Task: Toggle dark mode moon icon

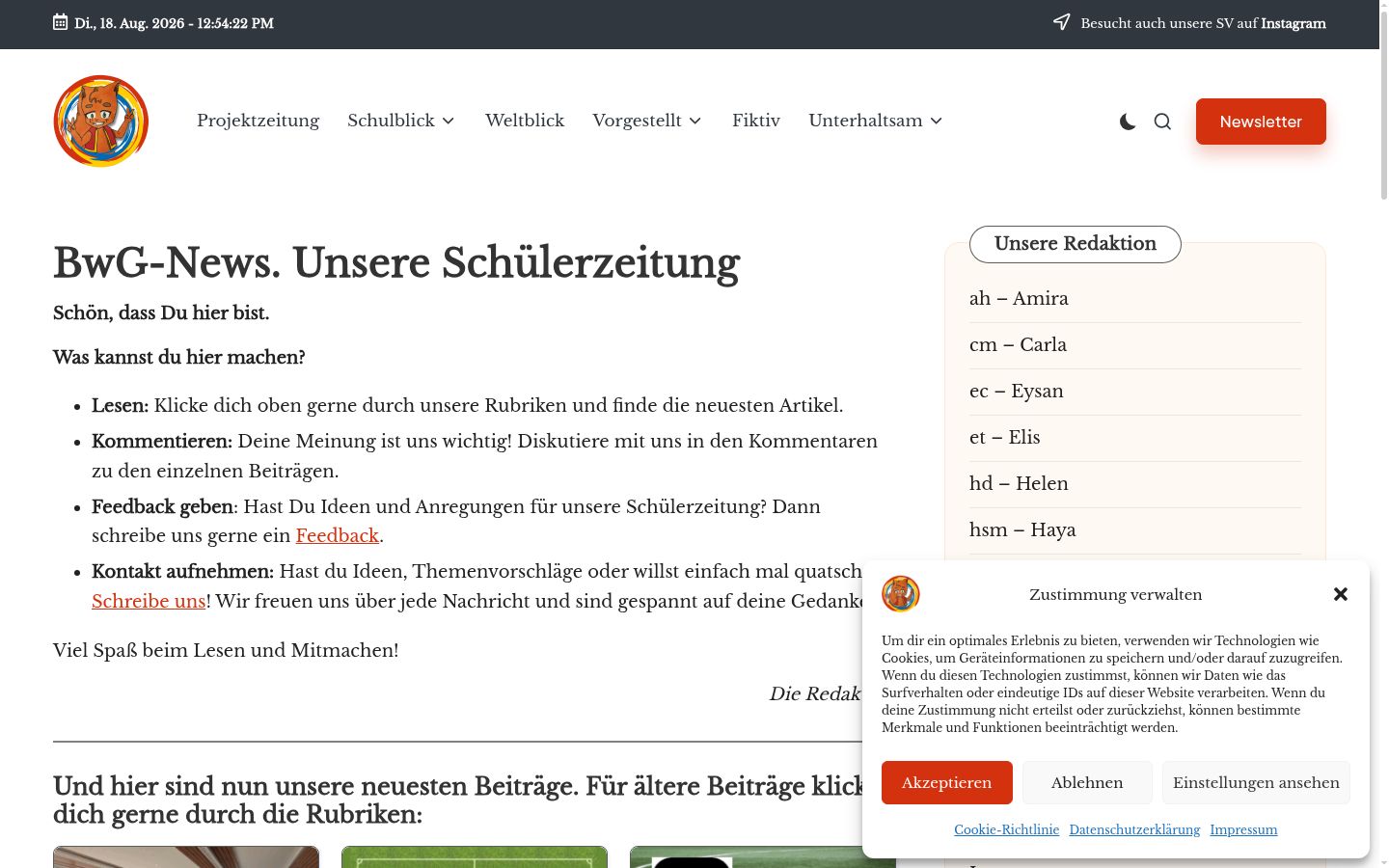Action: 1128,122
